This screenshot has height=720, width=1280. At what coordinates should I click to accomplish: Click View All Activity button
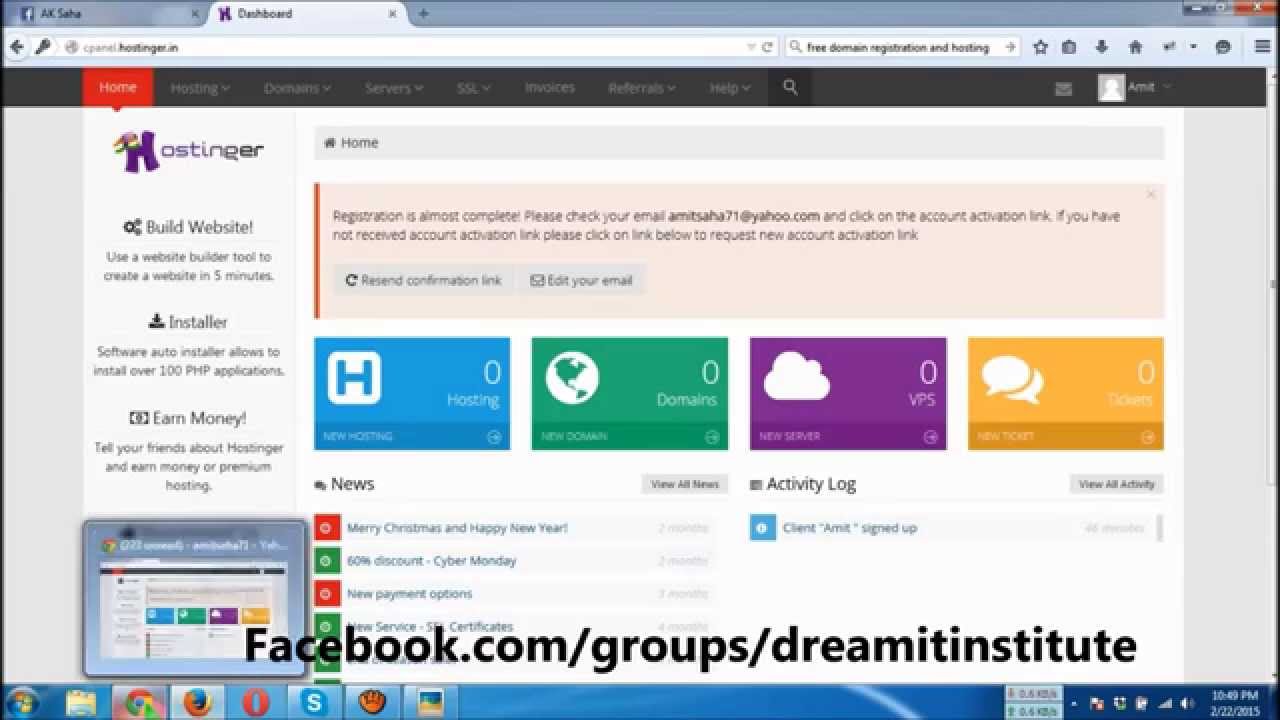click(1116, 484)
